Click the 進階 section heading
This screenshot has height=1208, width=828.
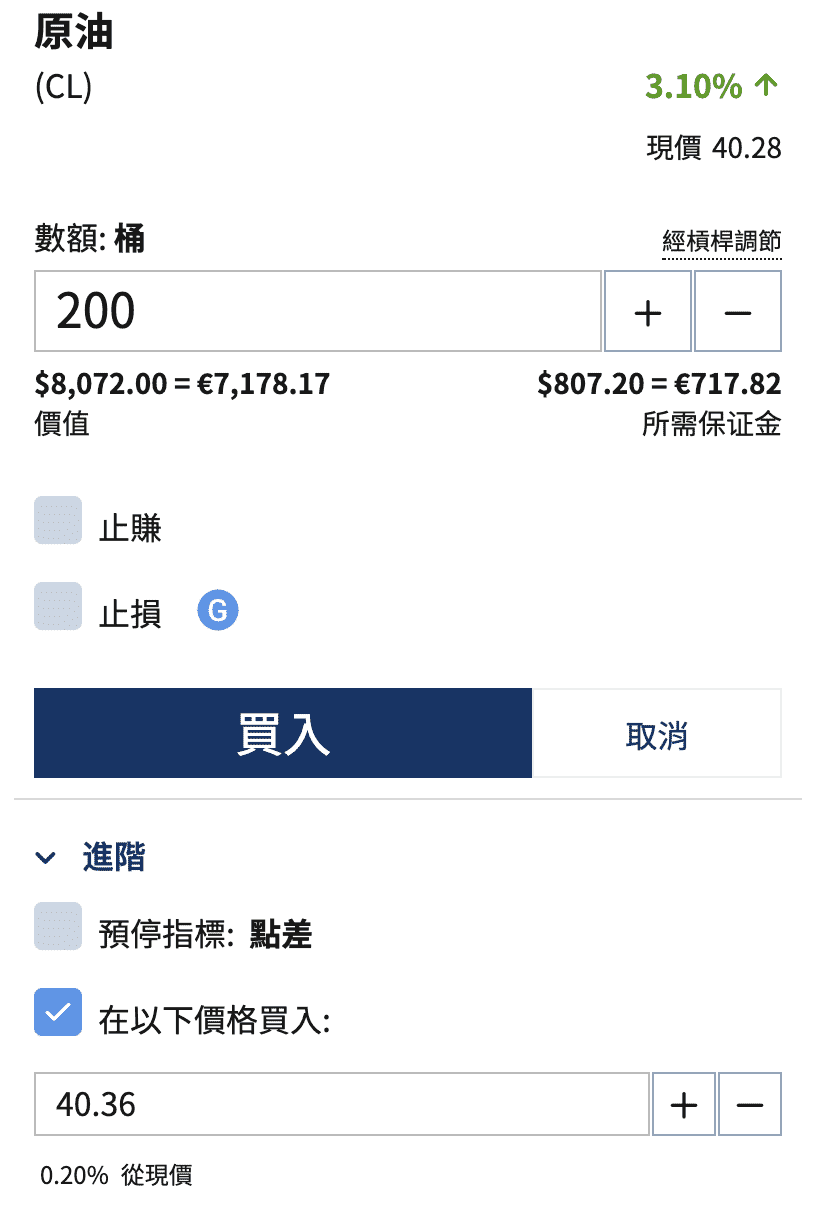113,857
